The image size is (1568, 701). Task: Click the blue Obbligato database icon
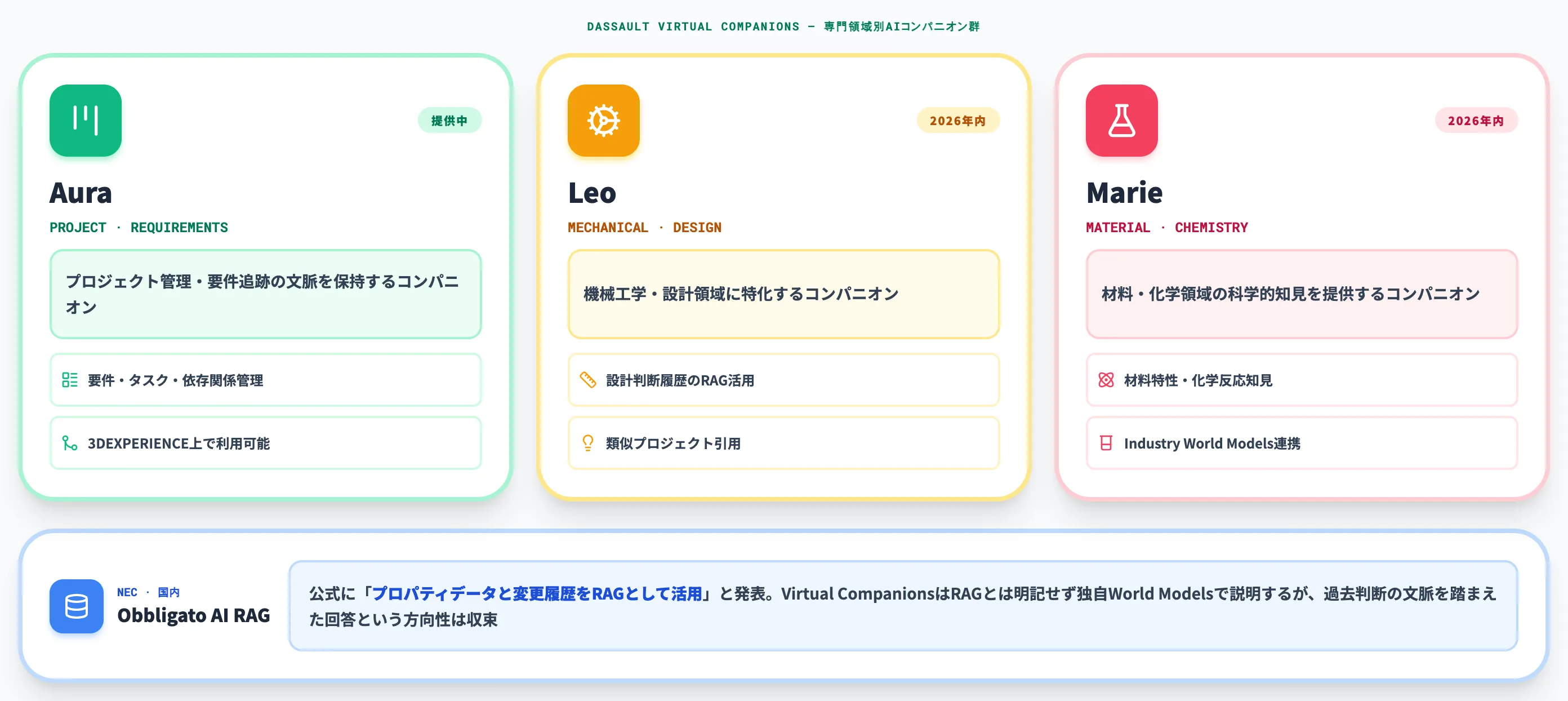76,605
